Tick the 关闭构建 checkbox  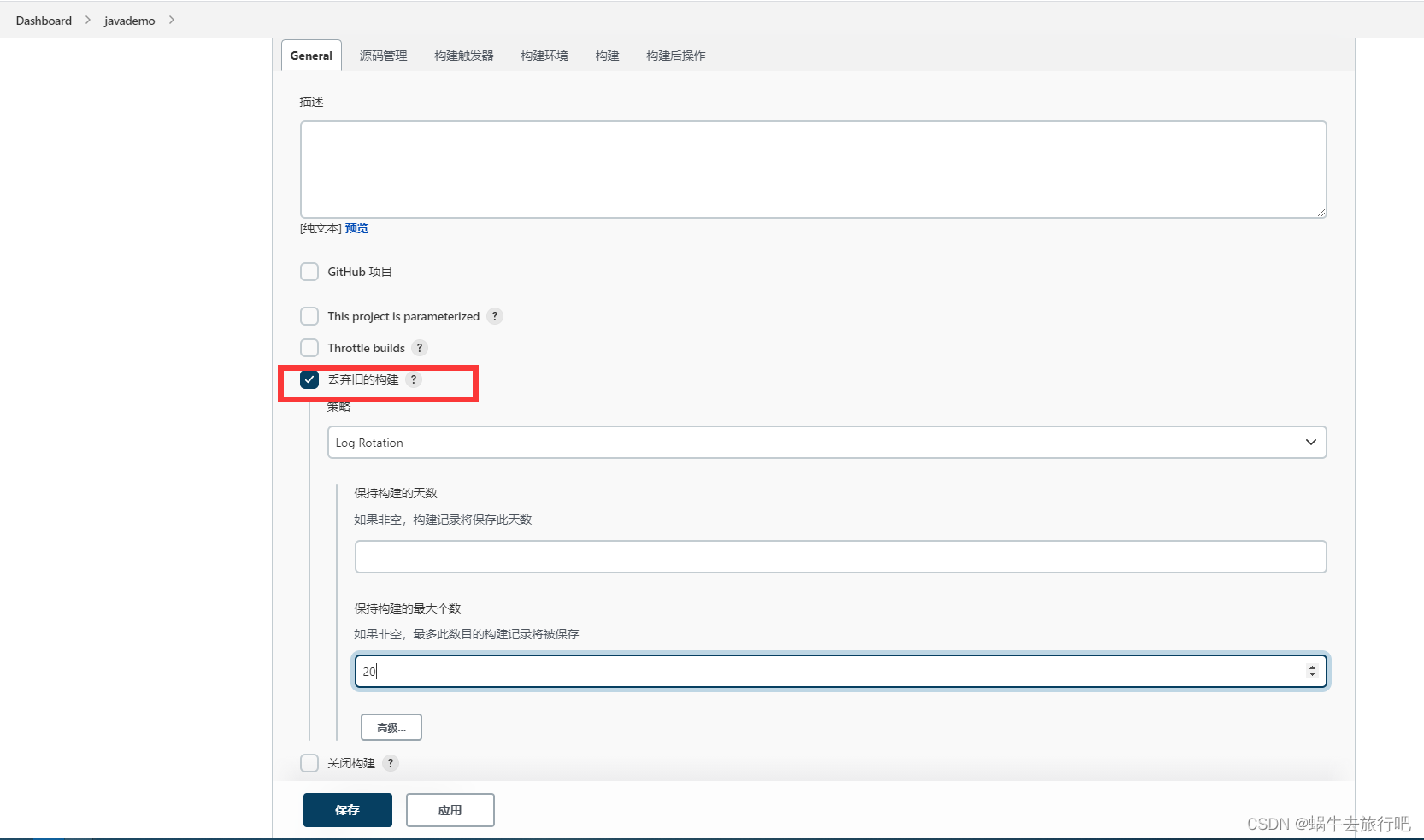coord(309,763)
